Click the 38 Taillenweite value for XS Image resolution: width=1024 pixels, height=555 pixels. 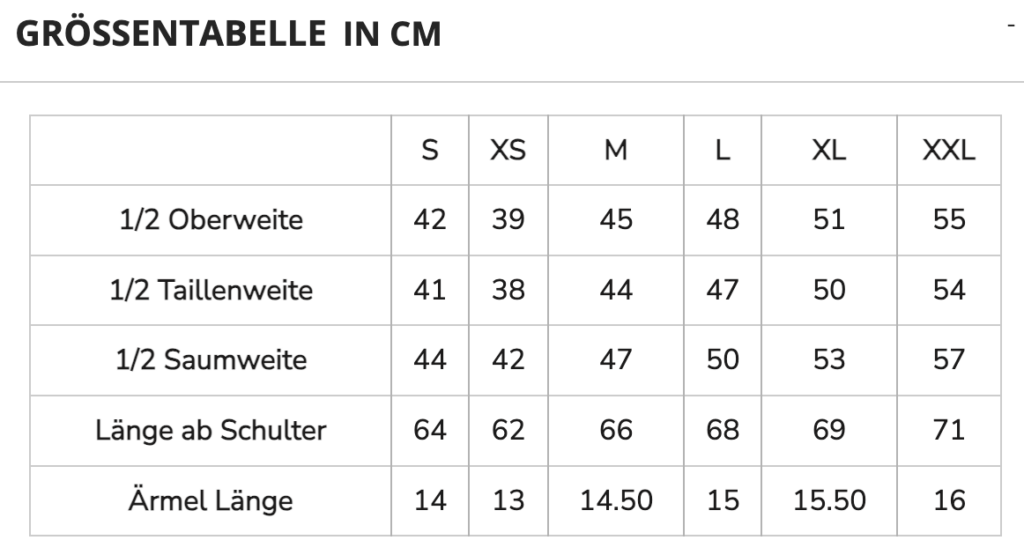508,290
